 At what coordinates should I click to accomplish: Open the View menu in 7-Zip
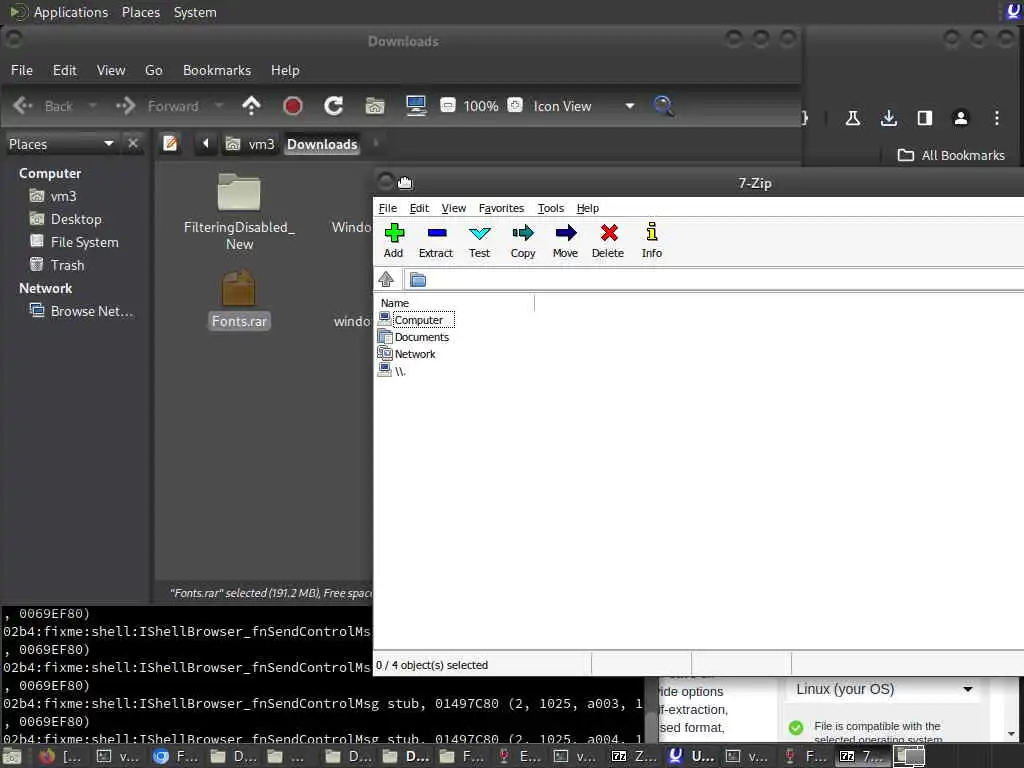click(453, 208)
